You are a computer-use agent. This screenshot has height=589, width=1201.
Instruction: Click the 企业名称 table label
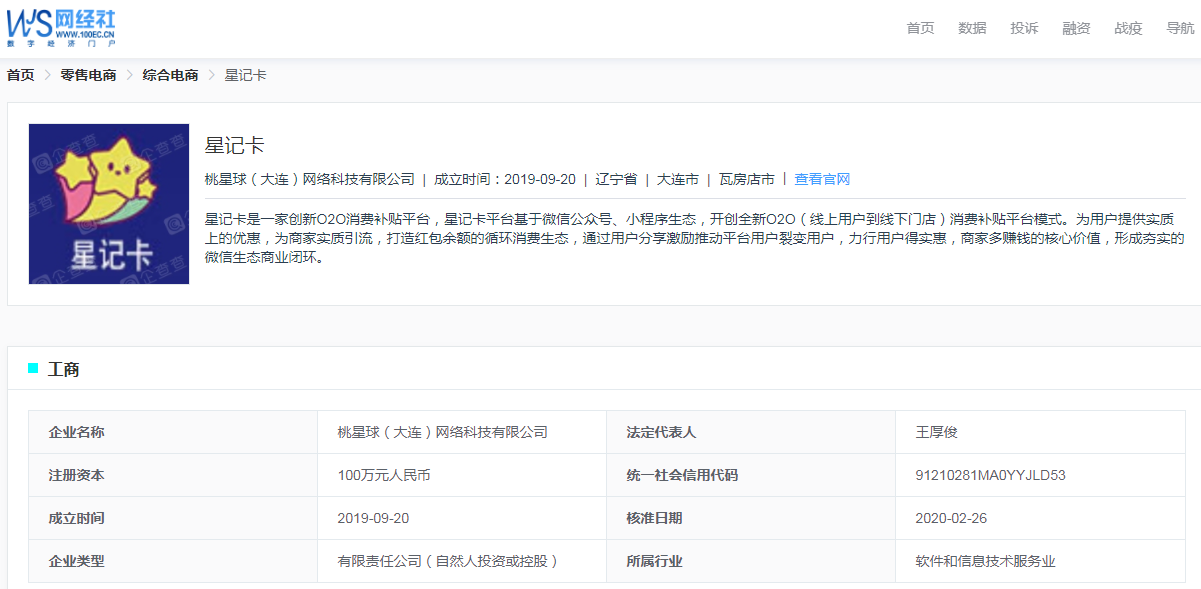tap(76, 432)
